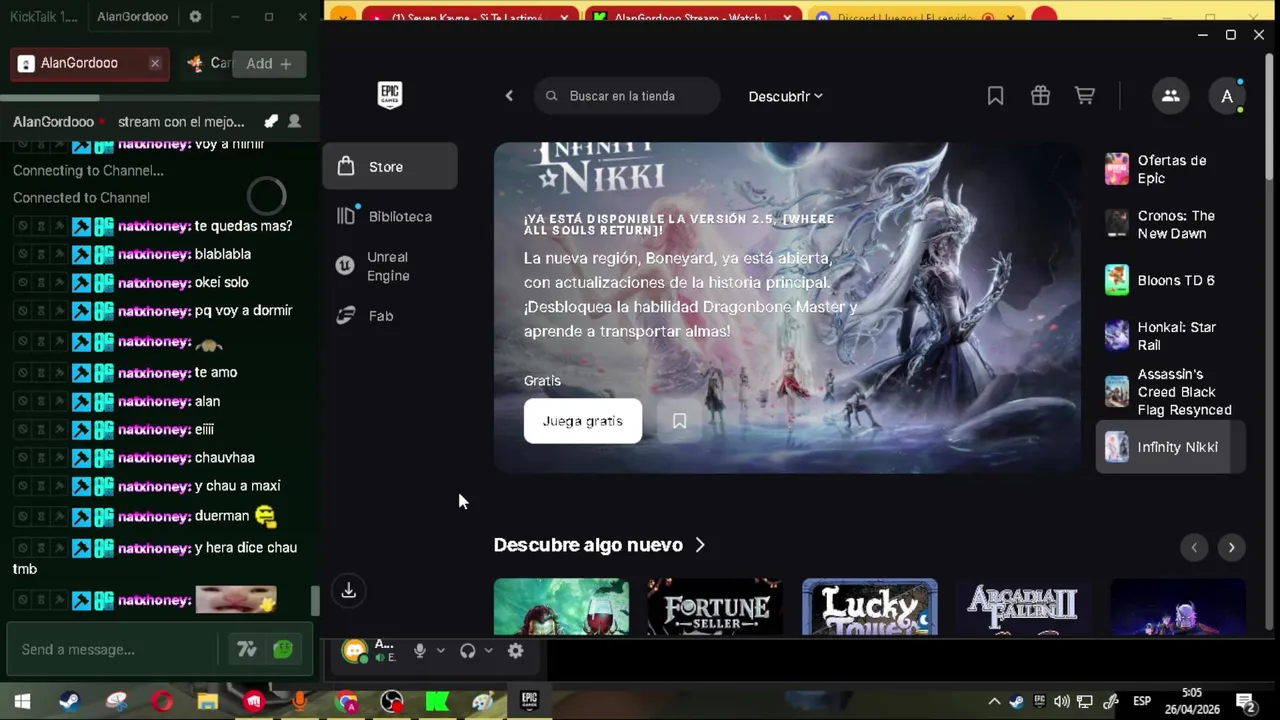The image size is (1280, 720).
Task: Close the AlanGordooo chat tab
Action: pos(155,63)
